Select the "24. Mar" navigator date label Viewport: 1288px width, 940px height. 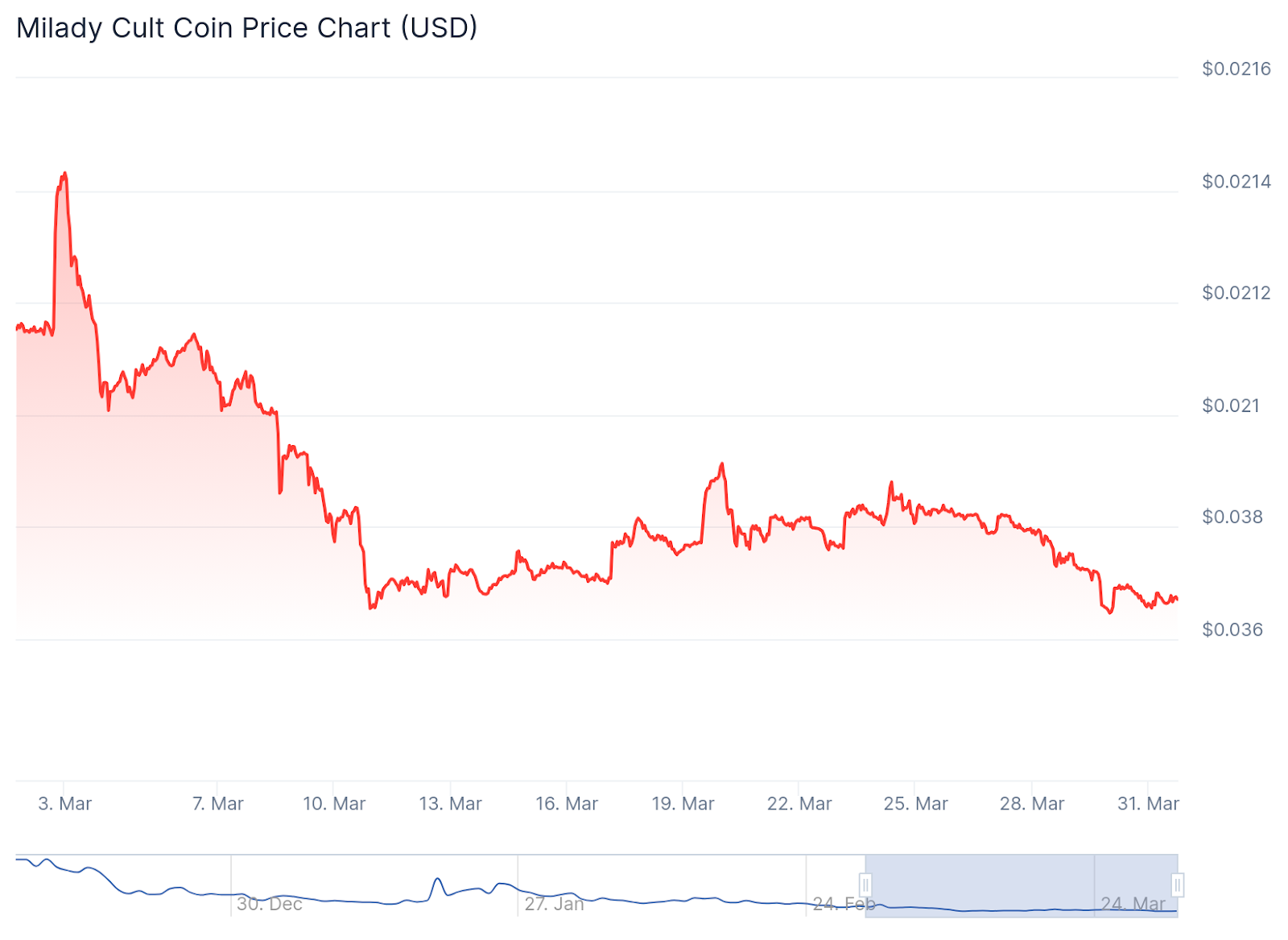coord(1133,904)
